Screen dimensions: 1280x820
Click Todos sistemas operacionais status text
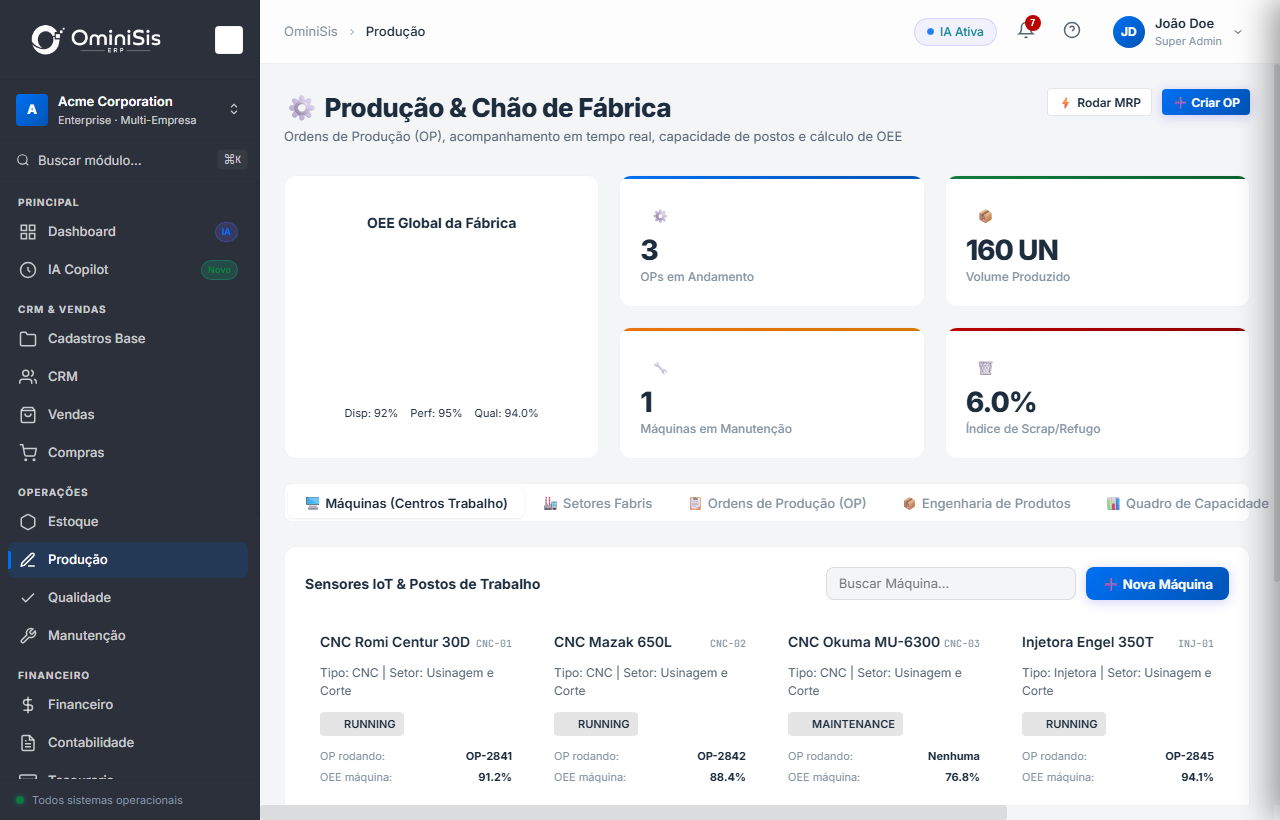(107, 800)
